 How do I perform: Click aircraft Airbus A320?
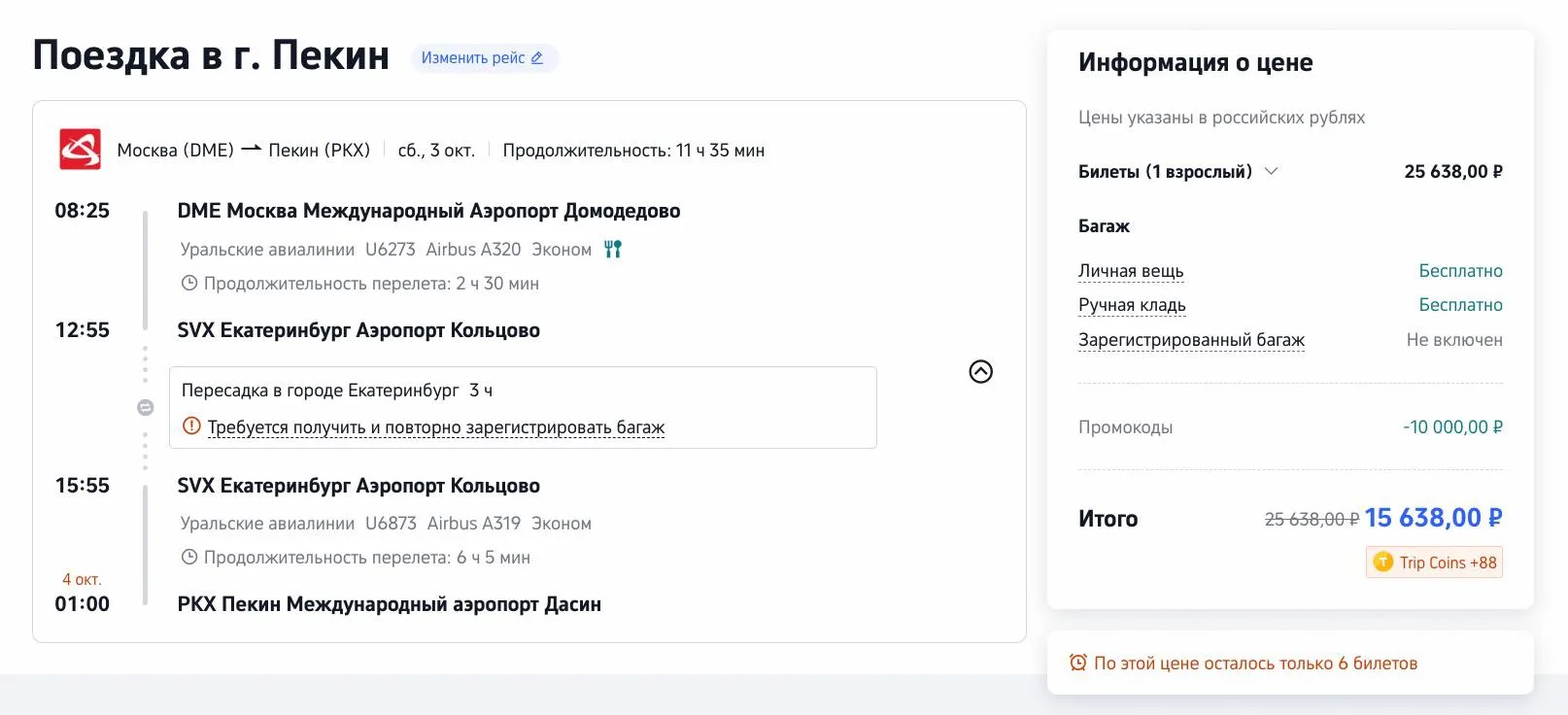coord(473,250)
